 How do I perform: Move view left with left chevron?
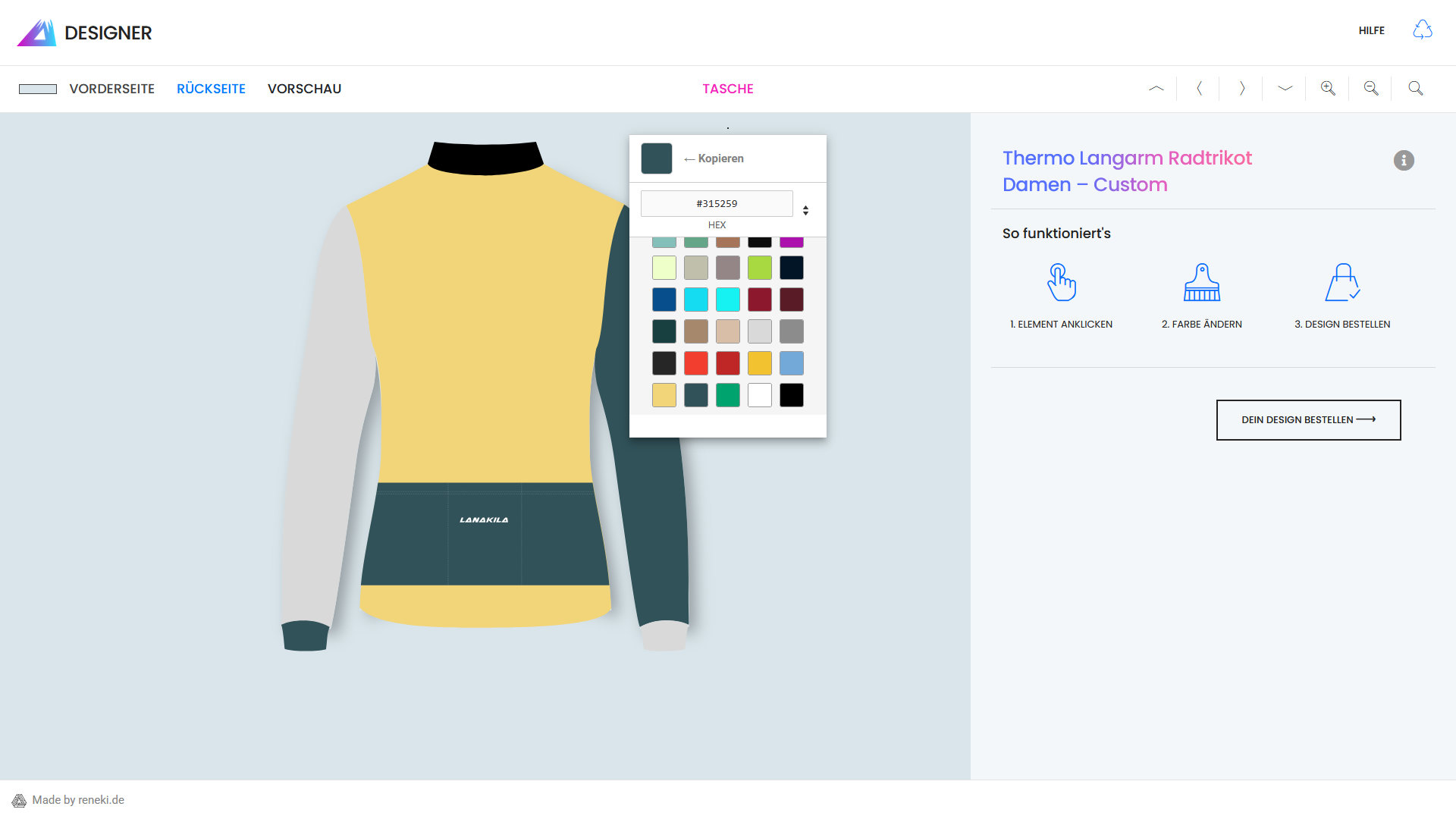(x=1199, y=88)
